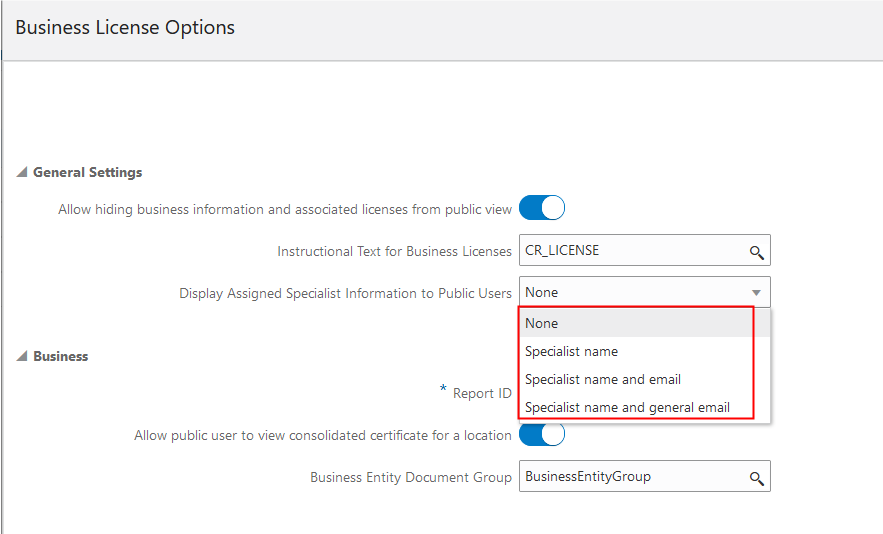Toggle hiding business information from public view
This screenshot has width=883, height=534.
coord(542,208)
